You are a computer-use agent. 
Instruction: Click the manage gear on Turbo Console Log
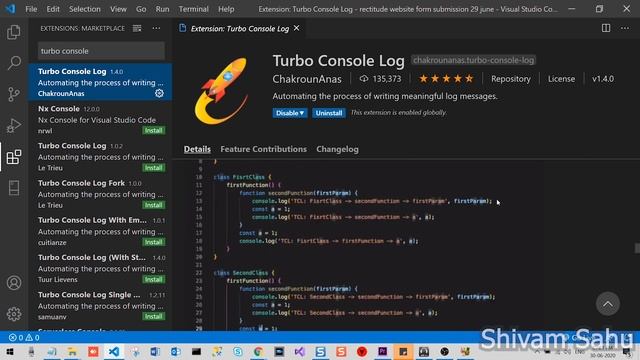click(x=159, y=93)
